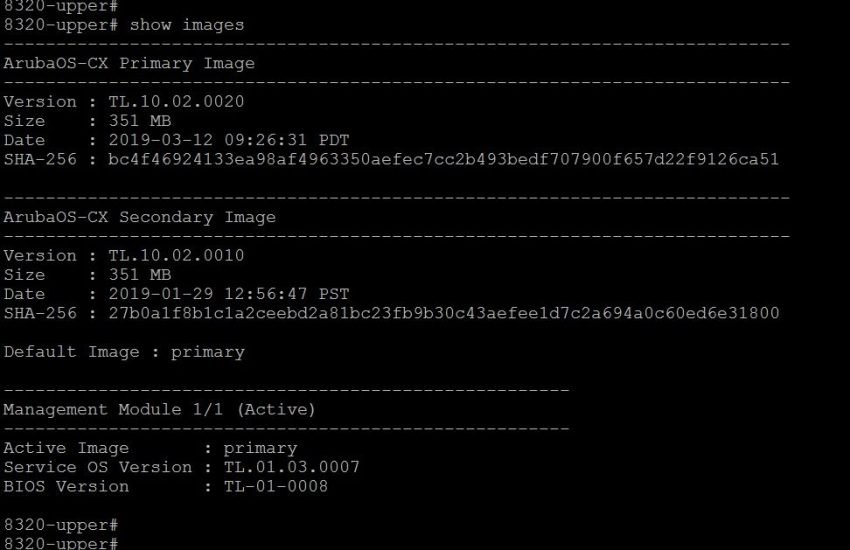Click the last 8320-upper# prompt at the bottom

61,543
